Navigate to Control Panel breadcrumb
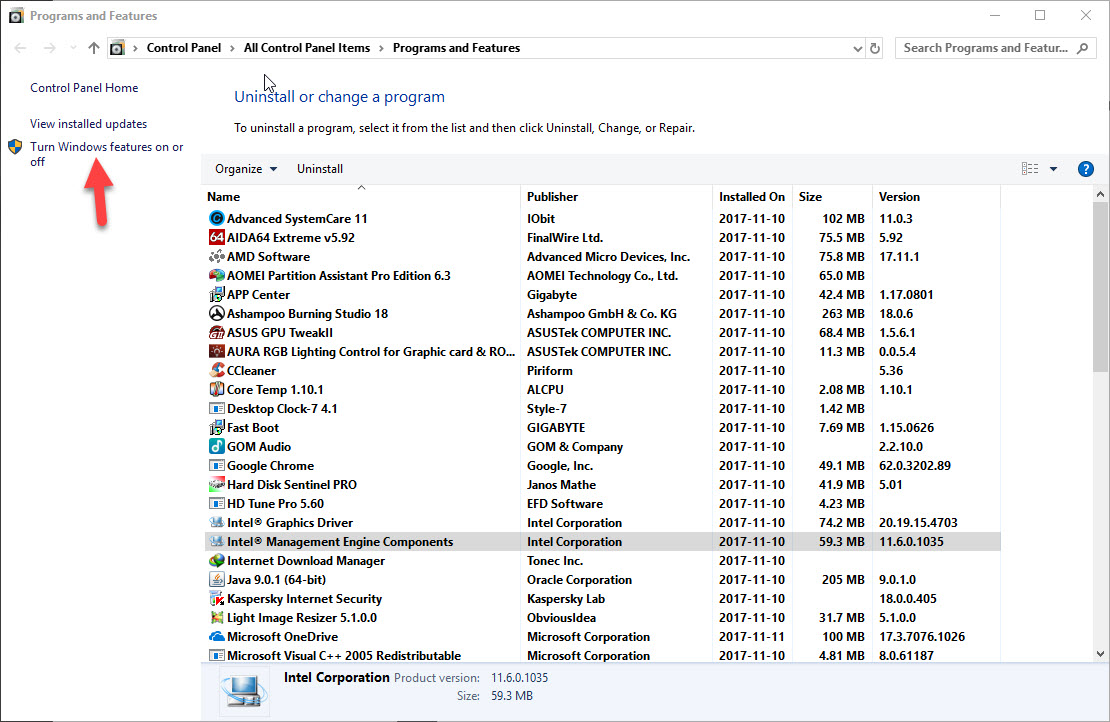 [x=183, y=48]
